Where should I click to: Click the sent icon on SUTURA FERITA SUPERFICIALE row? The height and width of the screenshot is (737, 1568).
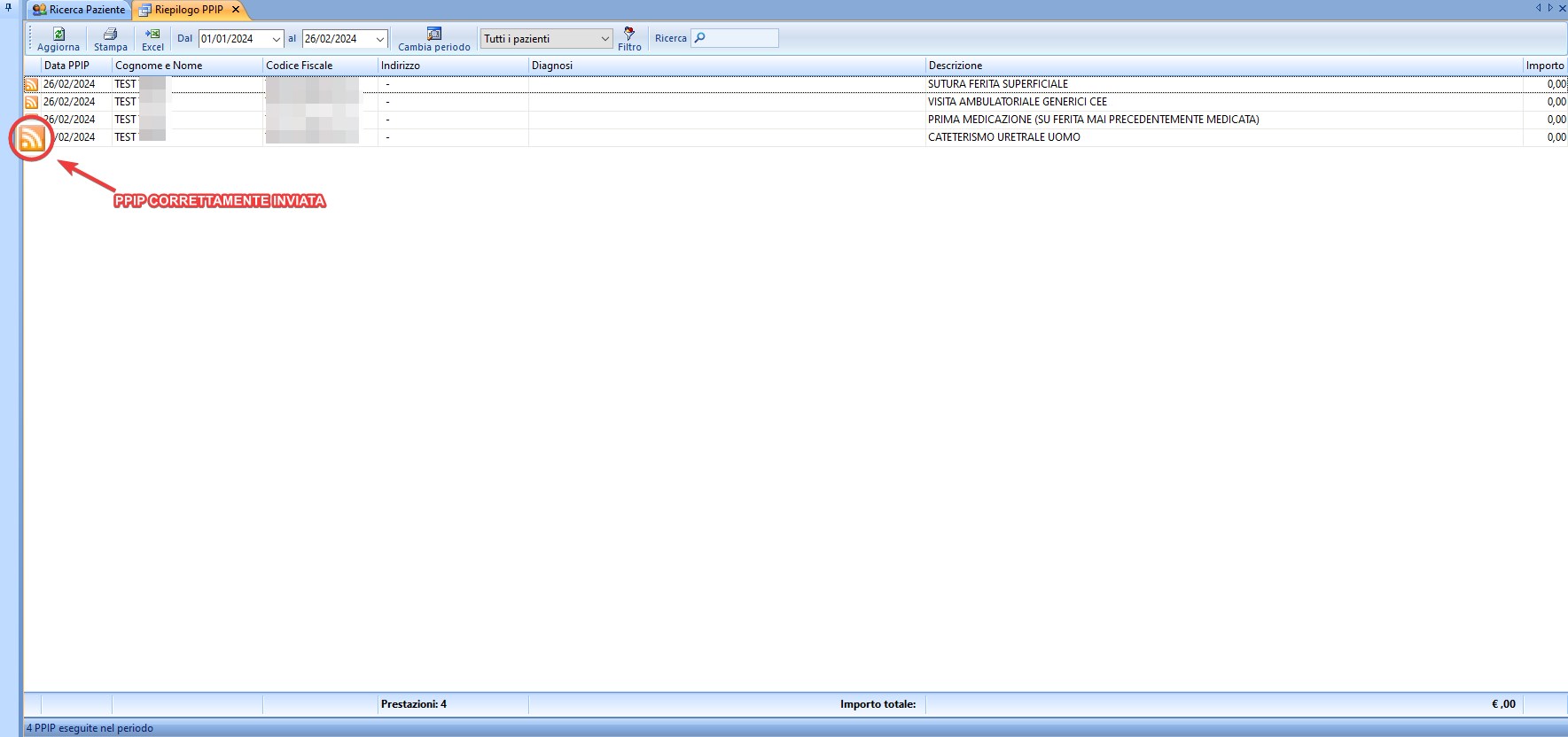tap(31, 84)
